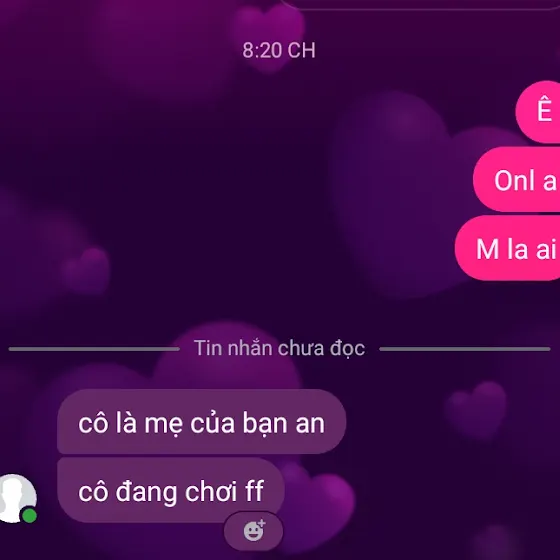The height and width of the screenshot is (560, 560).
Task: Select the "Ê" sent message bubble
Action: click(x=538, y=112)
